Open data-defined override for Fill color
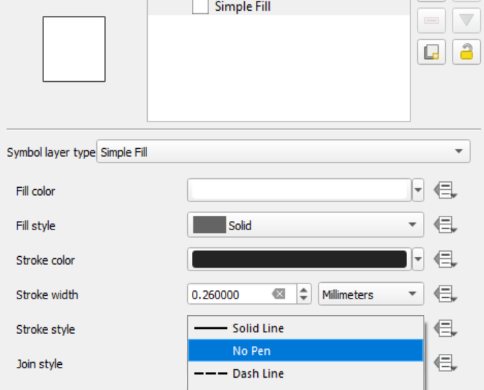484x390 pixels. click(445, 190)
